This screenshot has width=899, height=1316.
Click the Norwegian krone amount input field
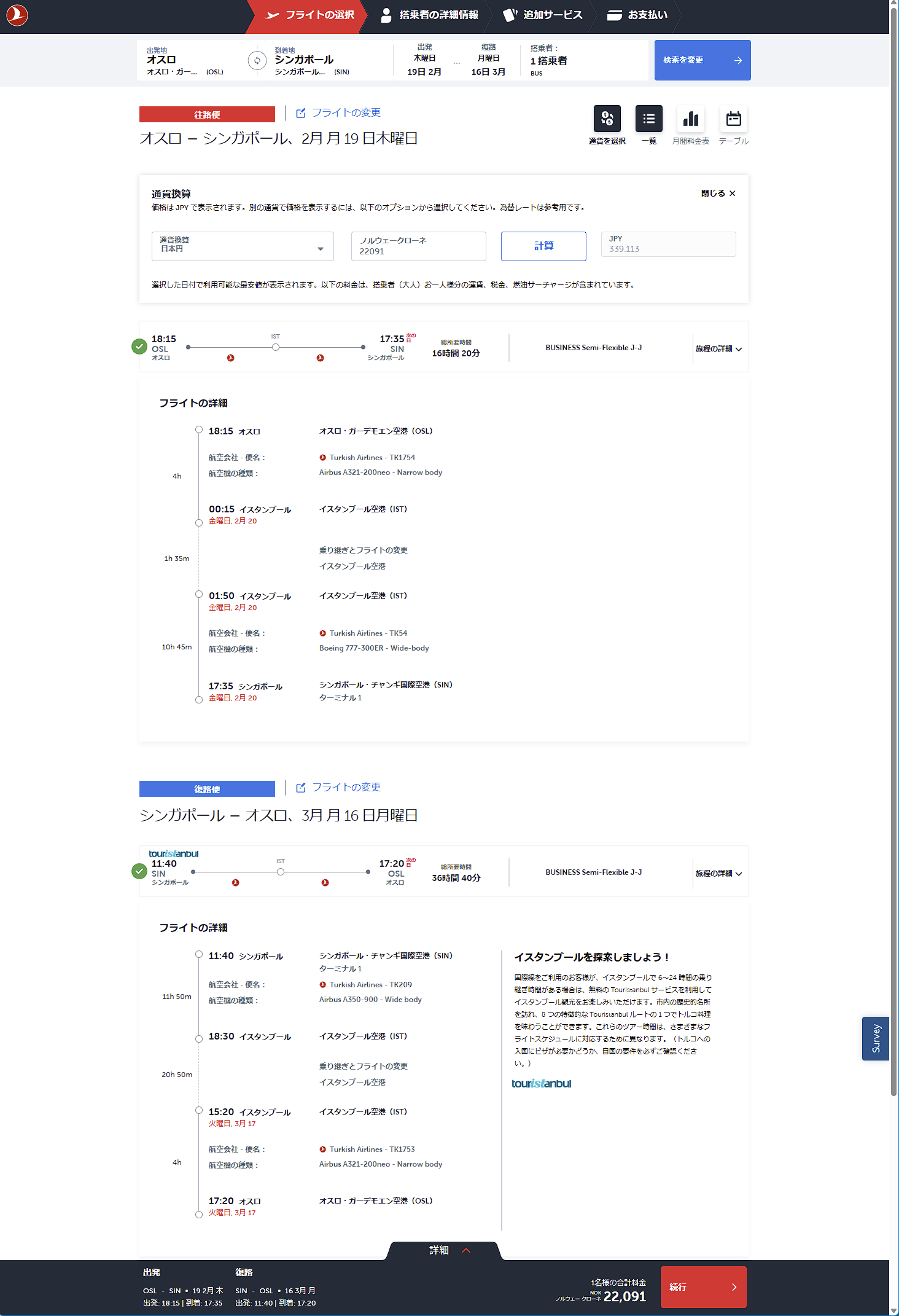pyautogui.click(x=418, y=246)
